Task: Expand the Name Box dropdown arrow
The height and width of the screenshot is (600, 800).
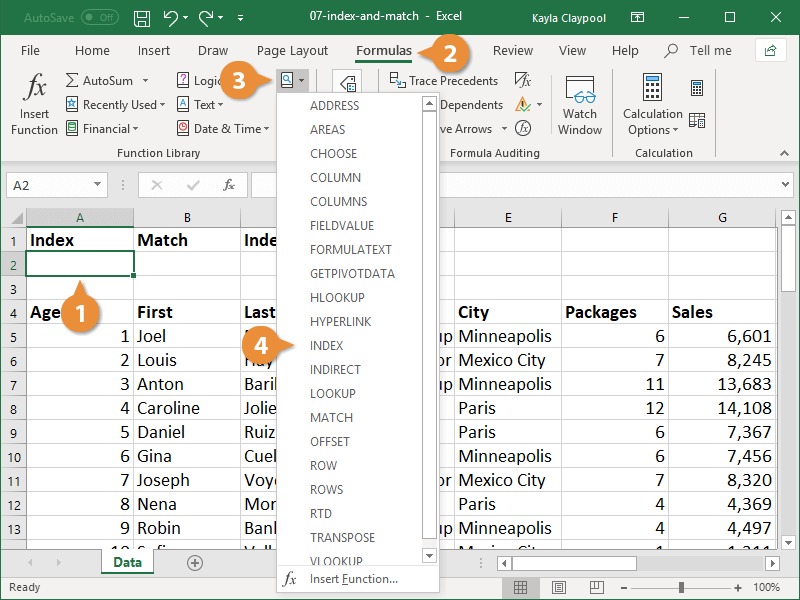Action: pos(97,185)
